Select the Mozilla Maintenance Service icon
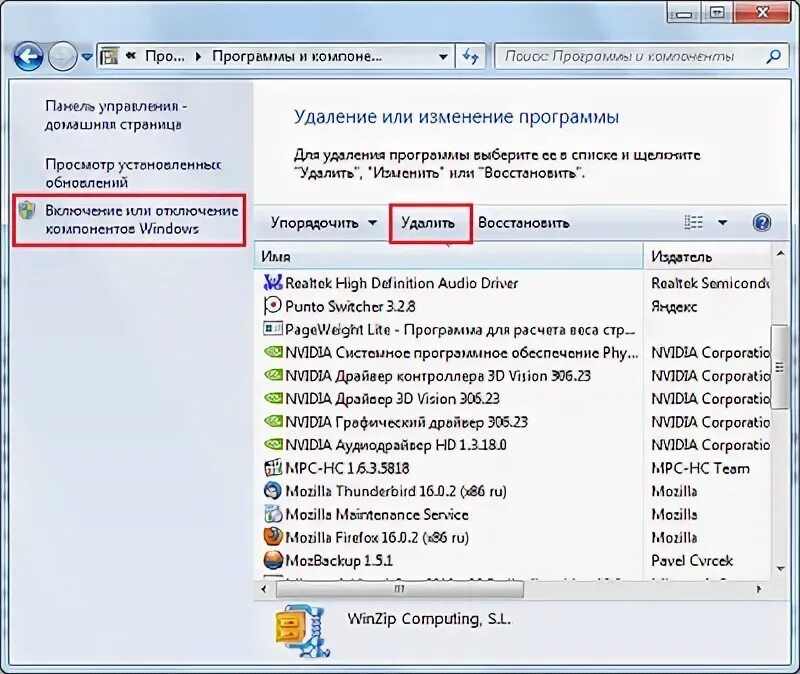The height and width of the screenshot is (674, 800). point(273,514)
